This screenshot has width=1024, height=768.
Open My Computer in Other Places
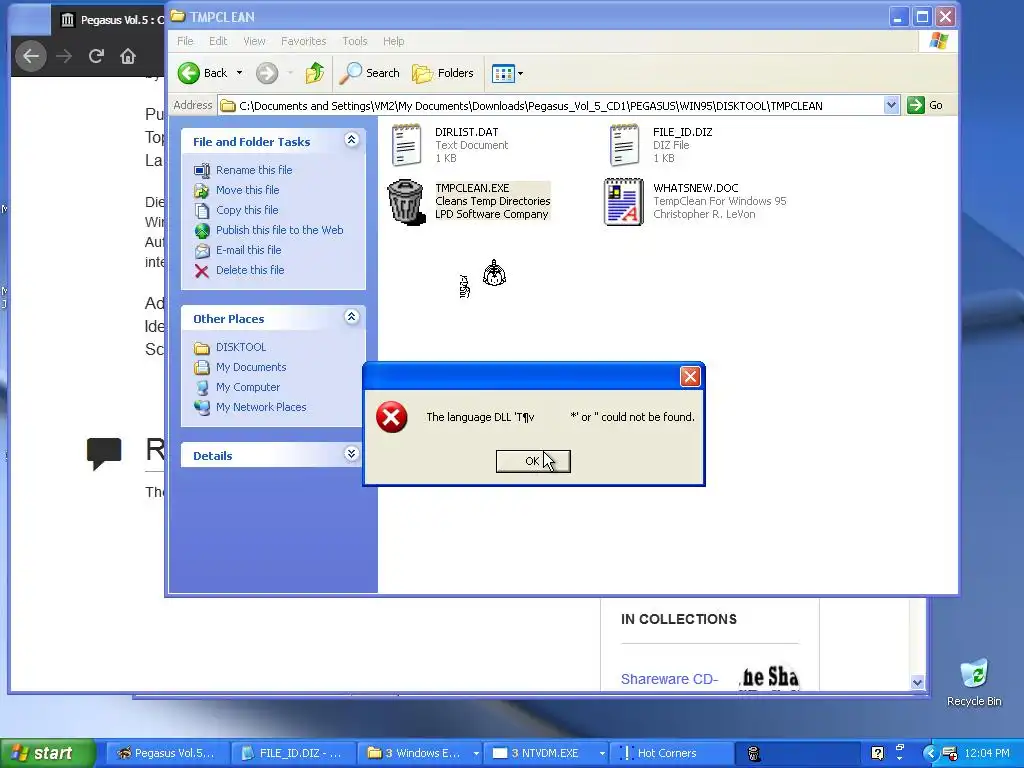click(x=248, y=387)
